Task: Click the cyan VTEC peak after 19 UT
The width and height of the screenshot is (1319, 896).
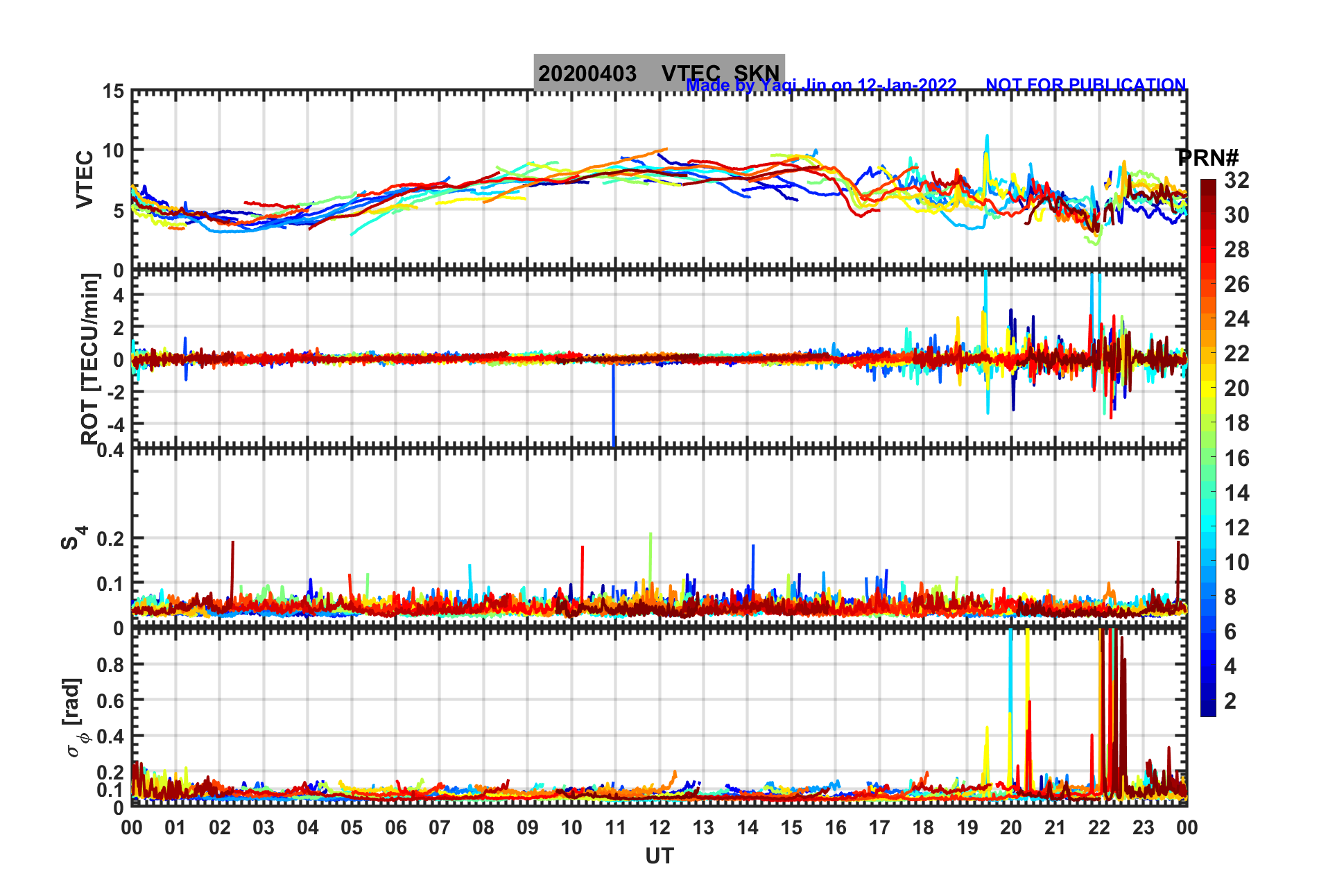Action: coord(987,149)
